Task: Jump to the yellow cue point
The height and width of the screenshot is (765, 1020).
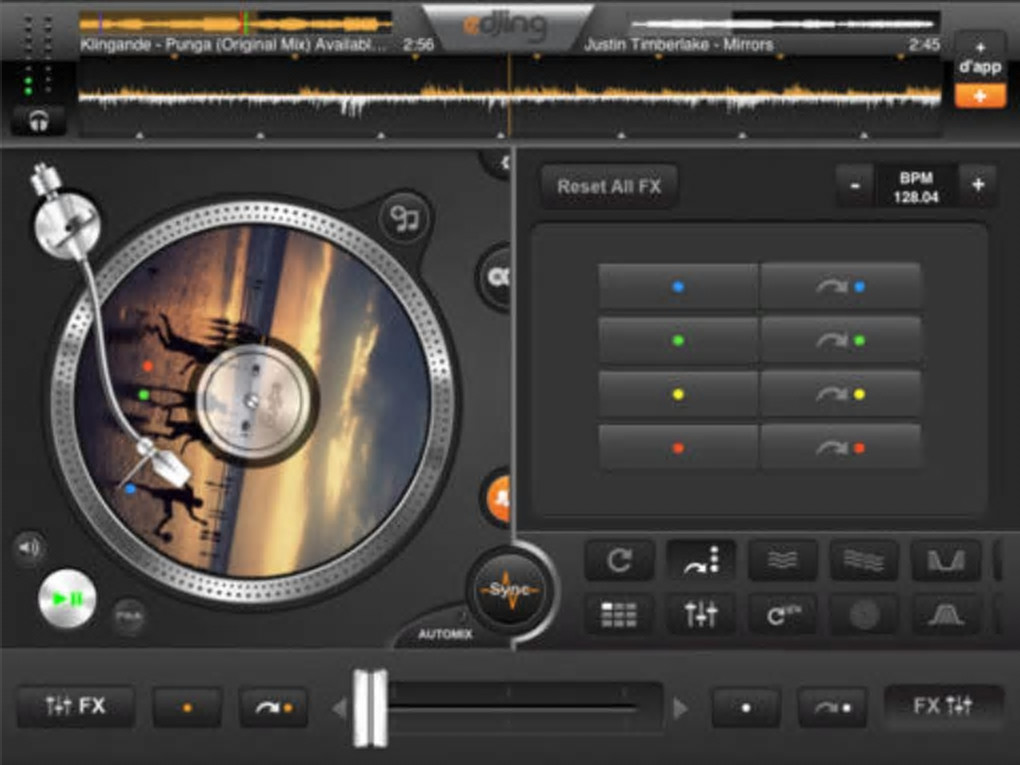Action: point(840,394)
